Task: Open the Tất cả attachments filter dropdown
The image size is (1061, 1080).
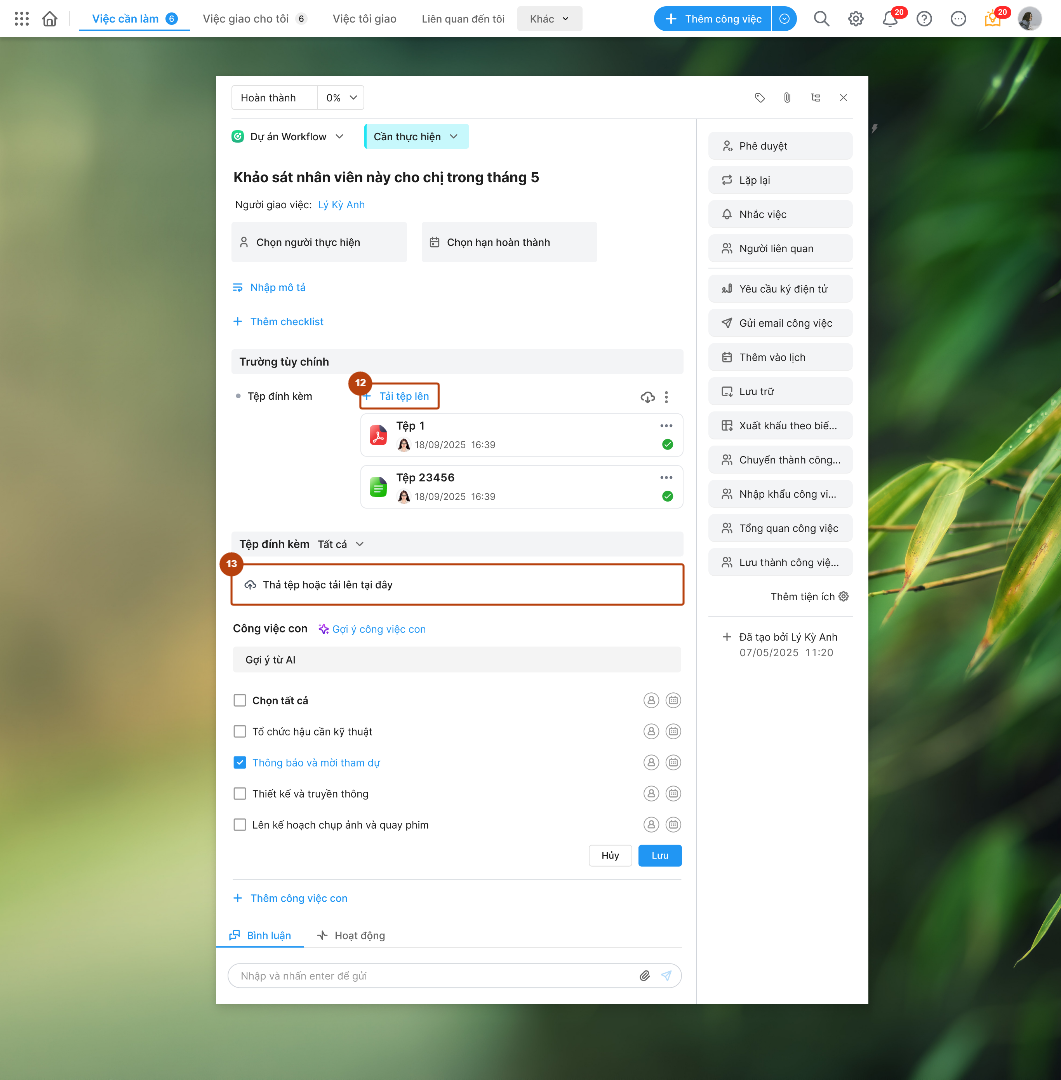Action: 340,544
